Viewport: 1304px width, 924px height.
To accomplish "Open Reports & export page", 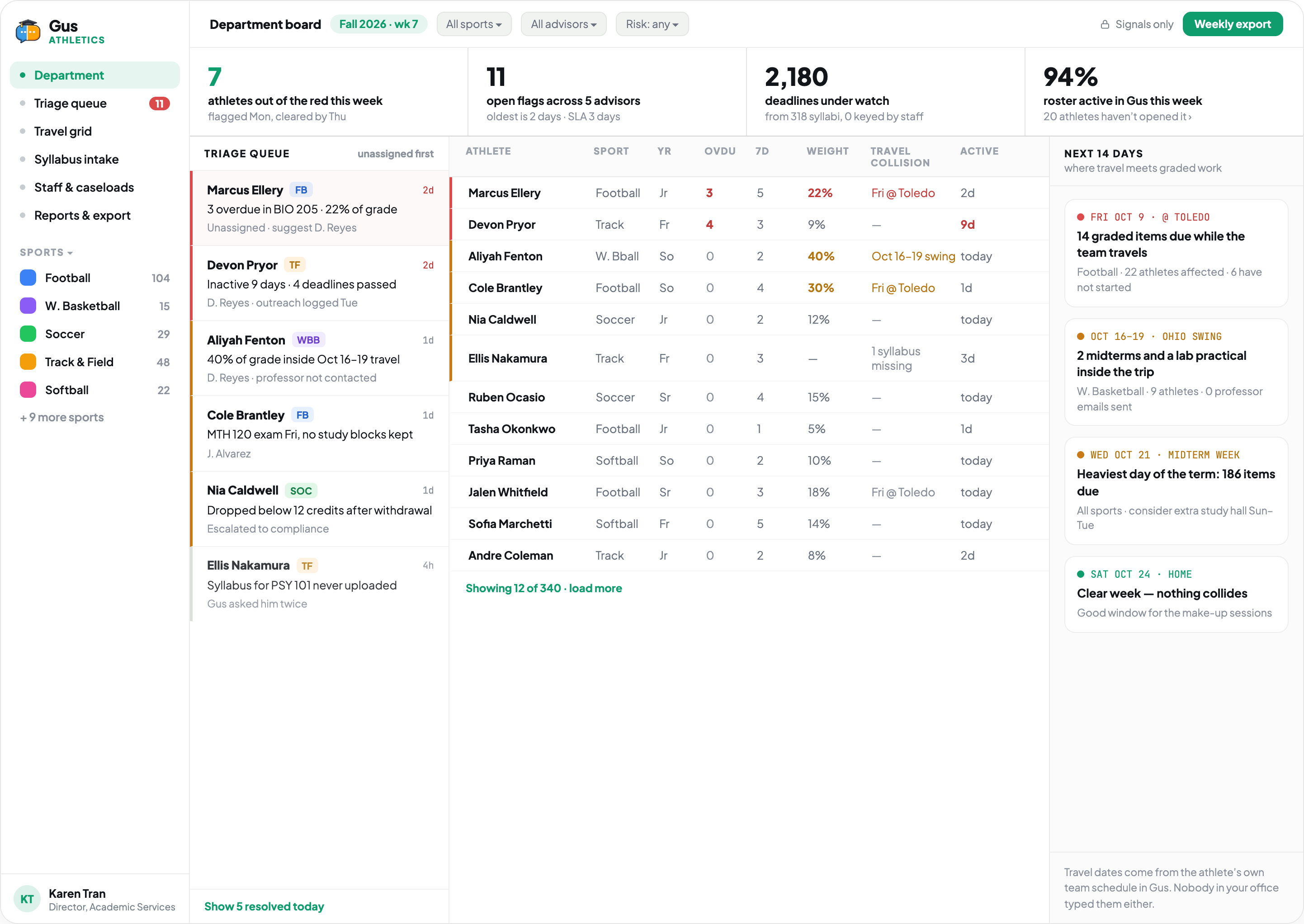I will click(x=95, y=216).
